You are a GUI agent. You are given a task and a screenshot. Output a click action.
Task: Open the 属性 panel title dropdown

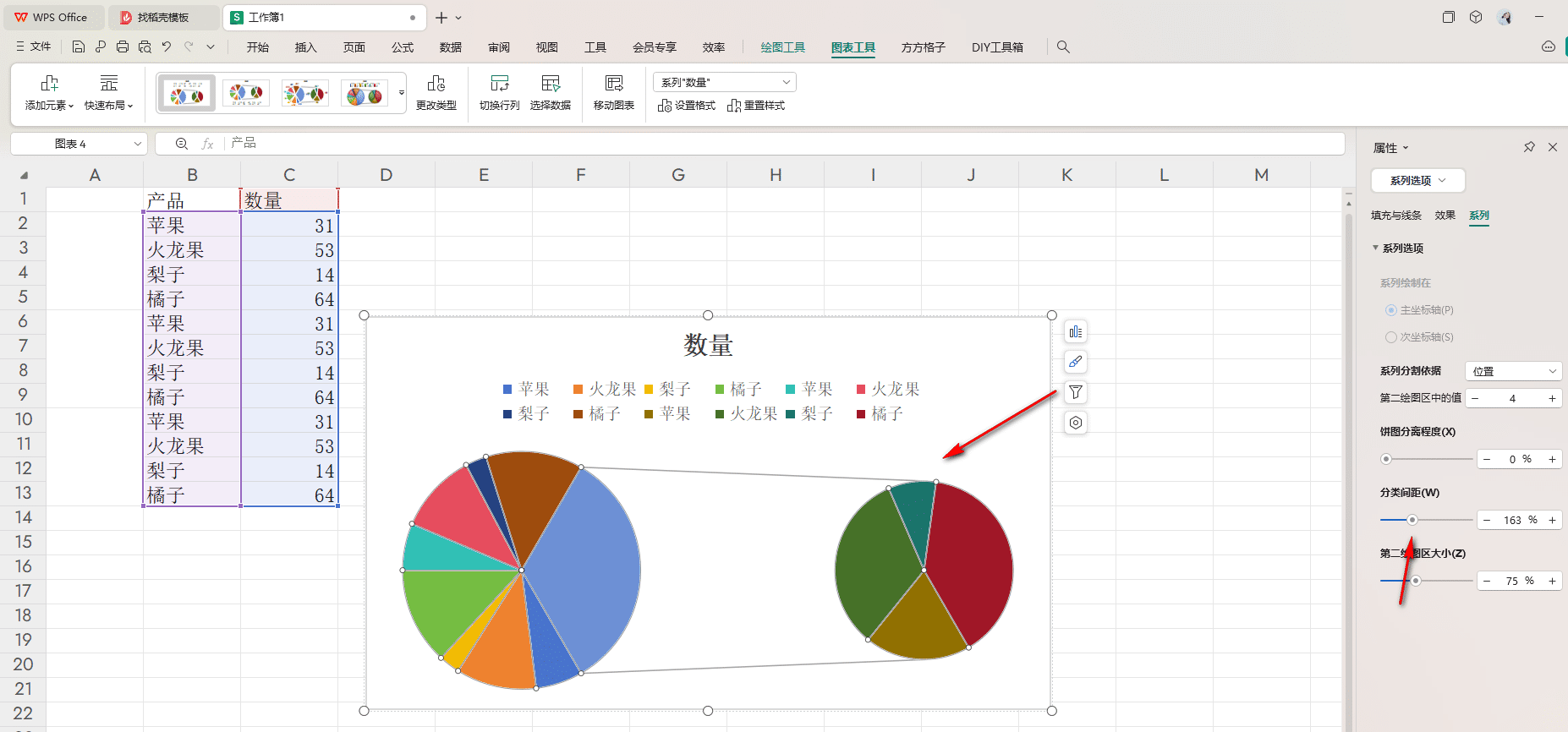tap(1406, 148)
